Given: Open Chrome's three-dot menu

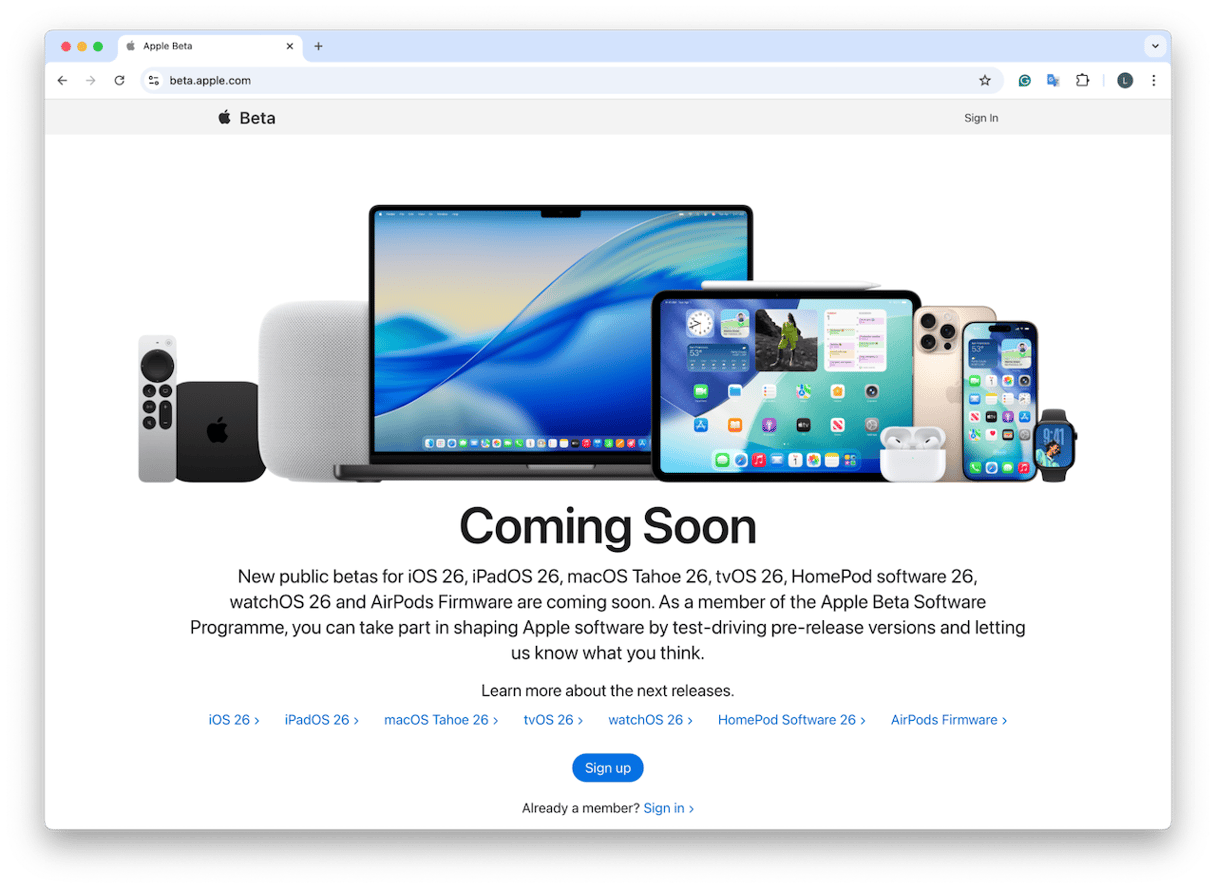Looking at the screenshot, I should tap(1153, 81).
